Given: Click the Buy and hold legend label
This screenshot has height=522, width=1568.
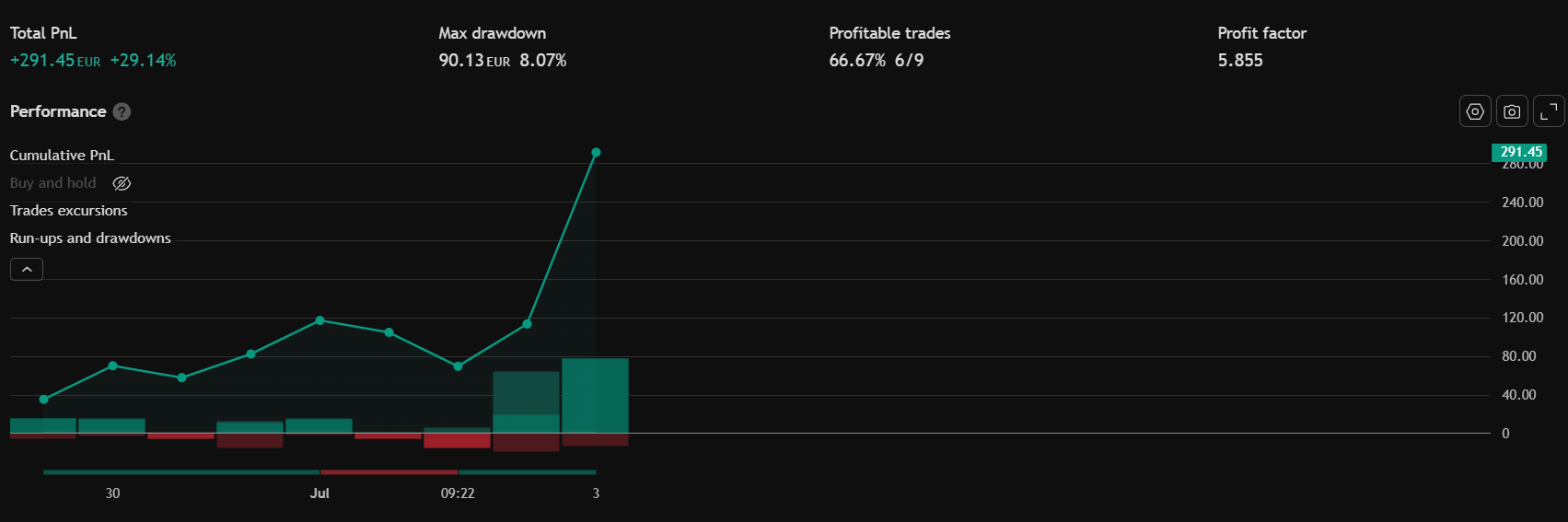Looking at the screenshot, I should click(52, 183).
